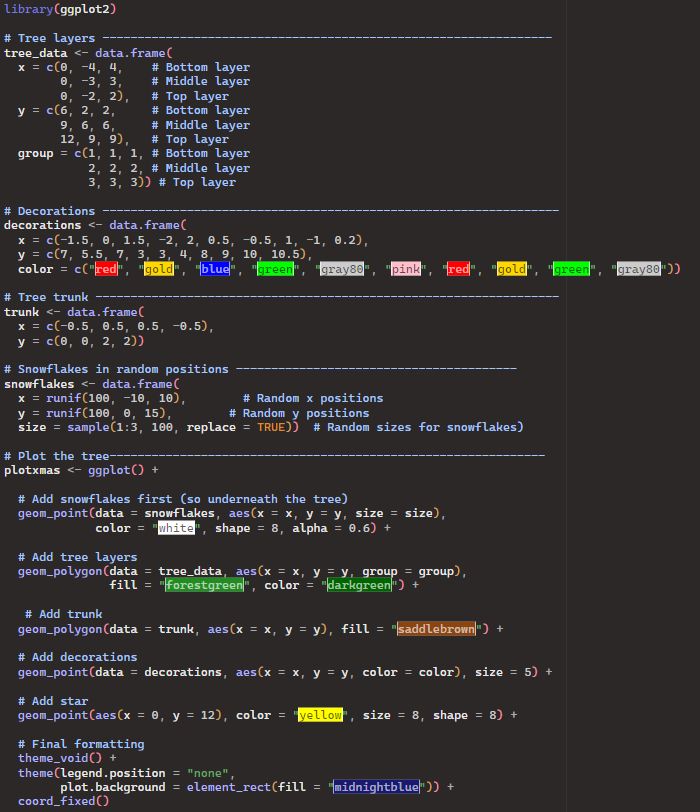
Task: Click the 'theme_void() +' line
Action: pyautogui.click(x=67, y=758)
